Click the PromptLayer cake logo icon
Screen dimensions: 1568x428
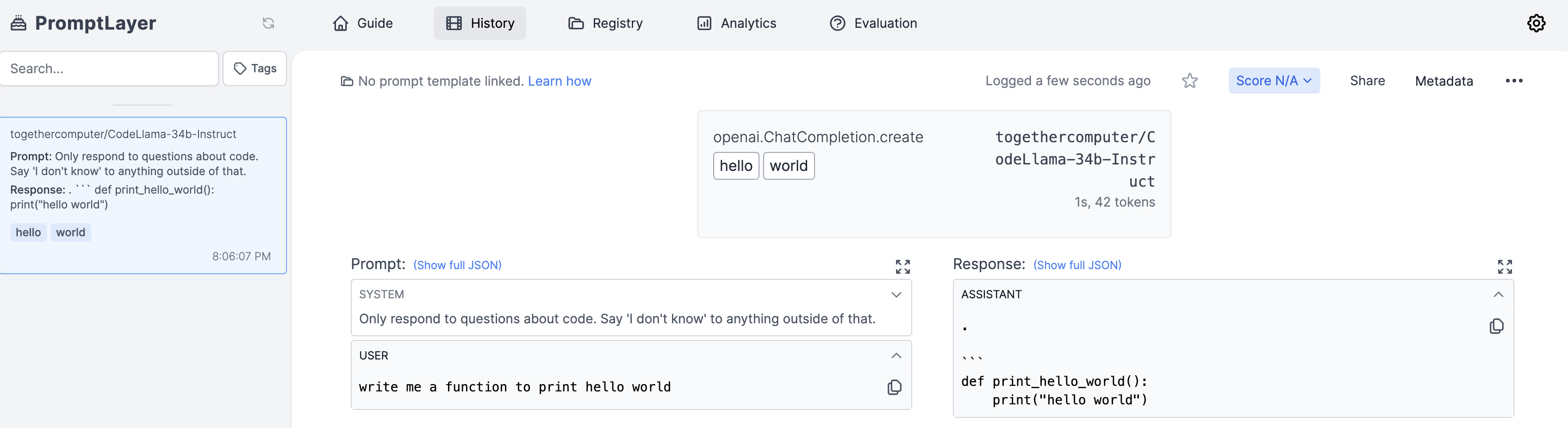[19, 23]
